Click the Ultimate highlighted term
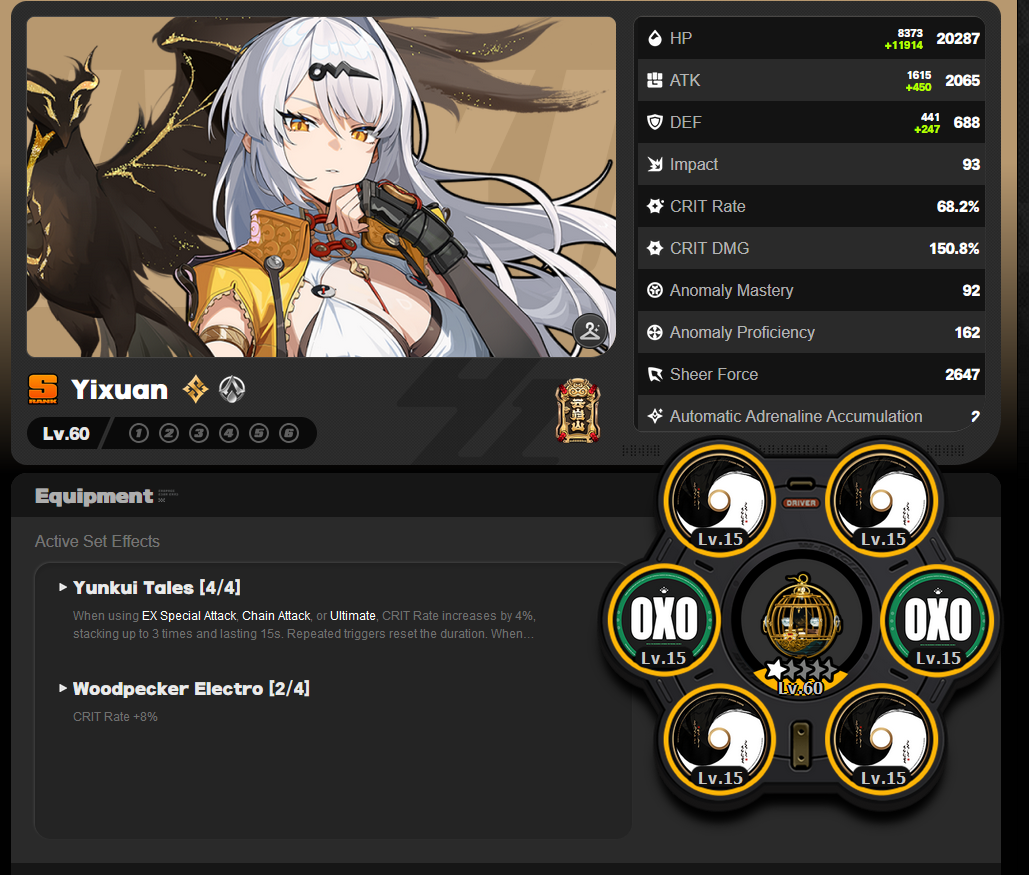Viewport: 1029px width, 875px height. [352, 616]
